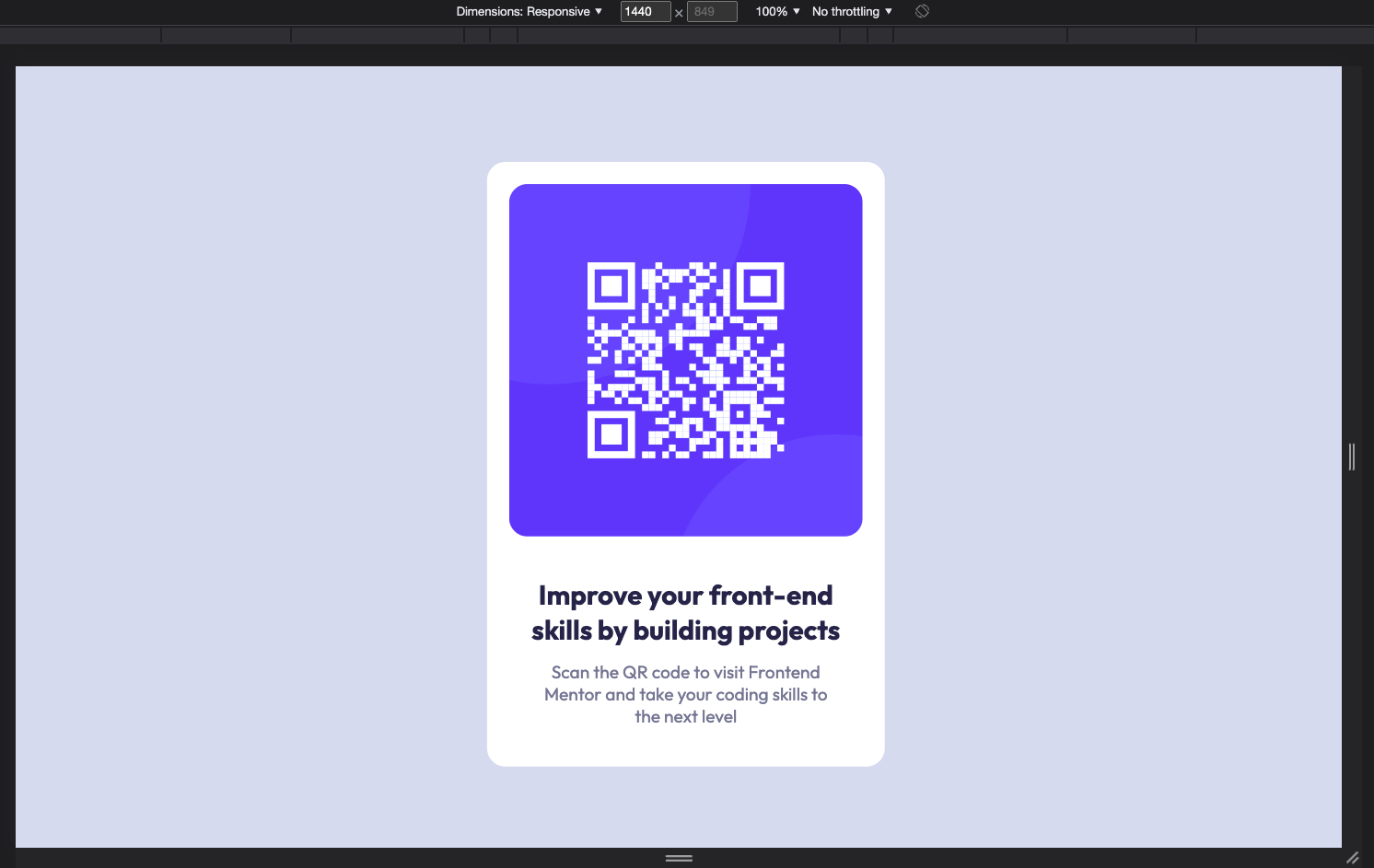Screen dimensions: 1374x868
Task: Click the rotate device icon
Action: [x=922, y=11]
